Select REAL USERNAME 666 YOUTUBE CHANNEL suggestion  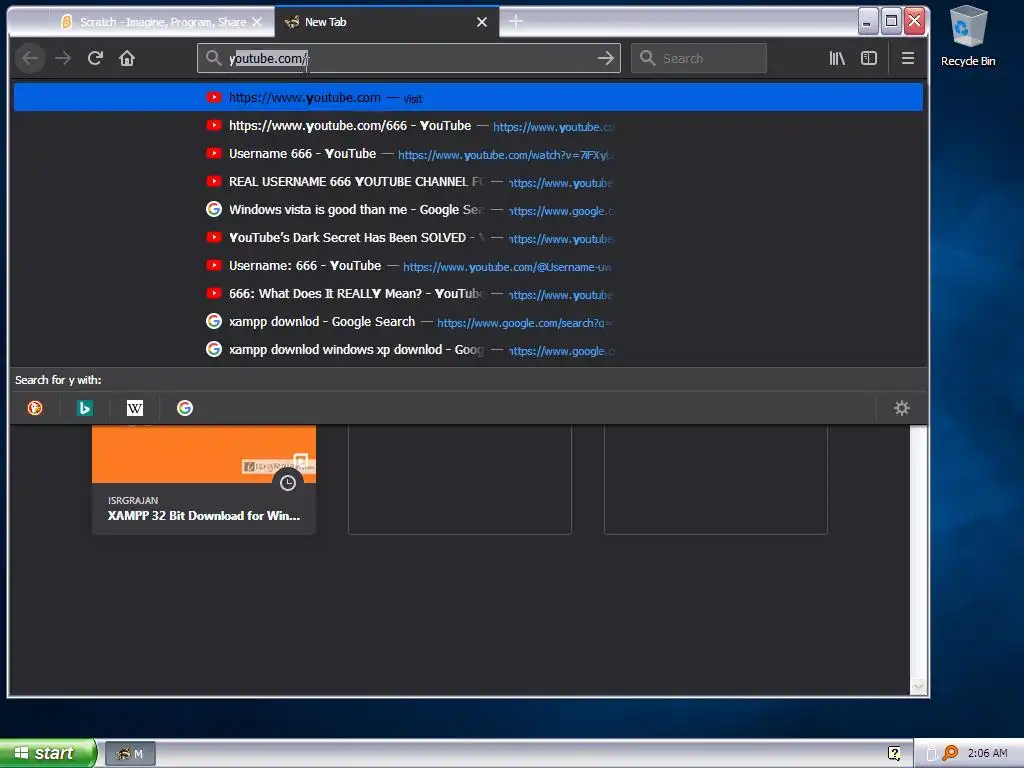(x=468, y=182)
